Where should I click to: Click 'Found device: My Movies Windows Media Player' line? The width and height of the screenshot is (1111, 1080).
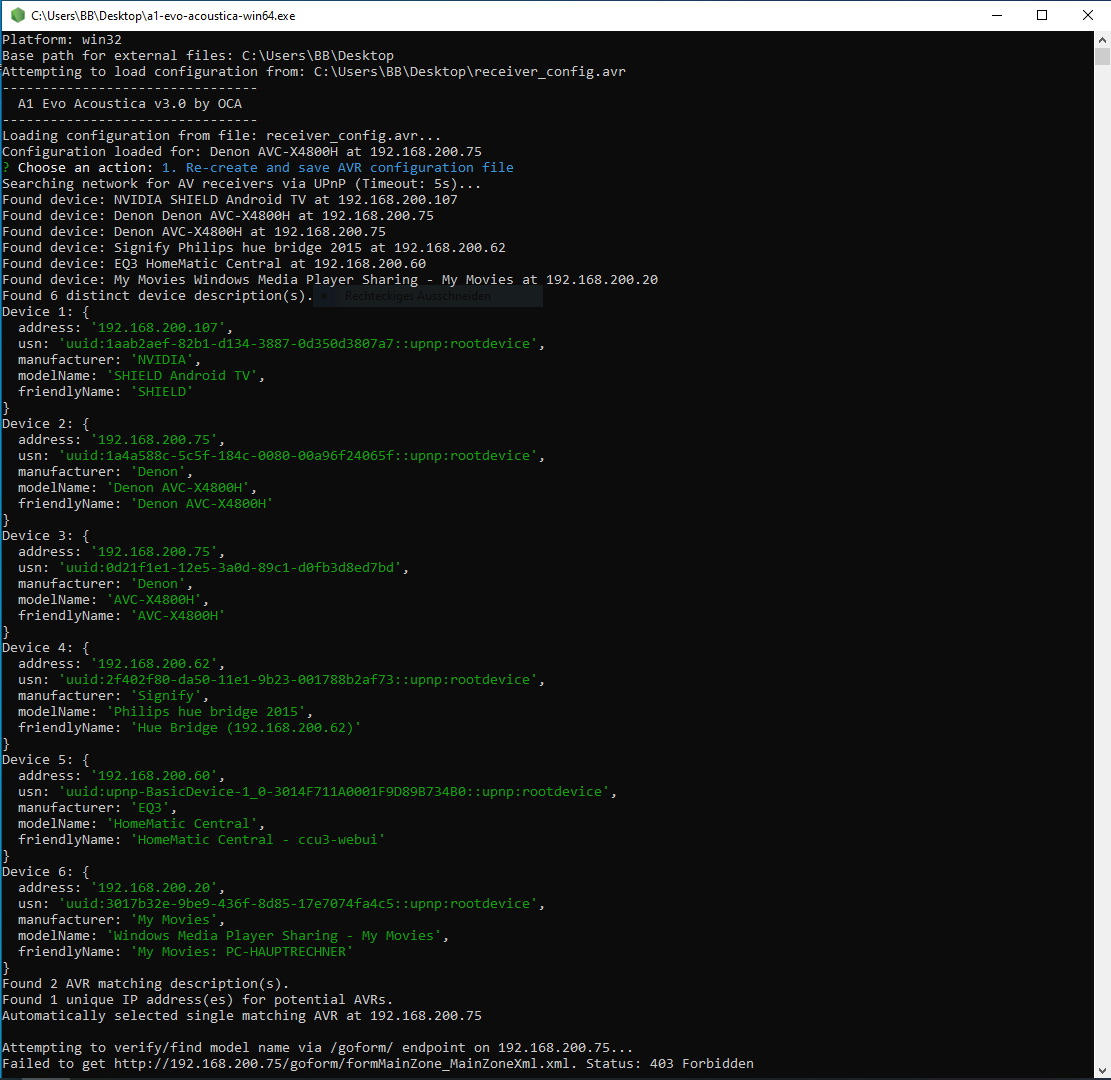pyautogui.click(x=329, y=279)
